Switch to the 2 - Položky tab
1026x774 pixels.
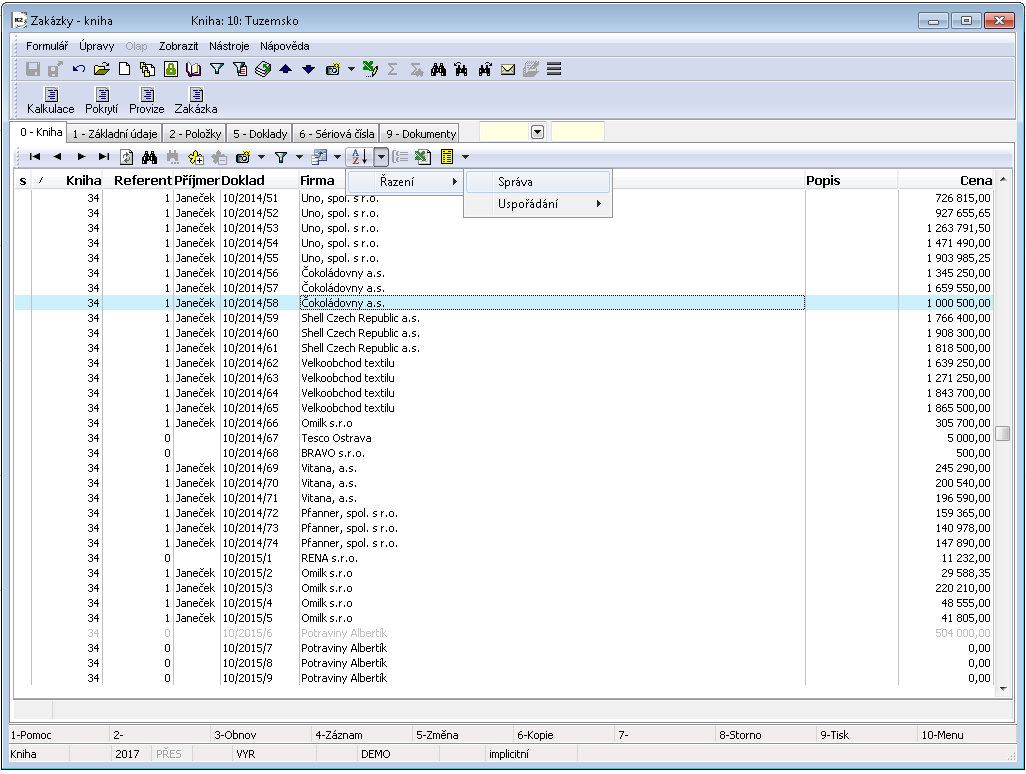pos(194,133)
